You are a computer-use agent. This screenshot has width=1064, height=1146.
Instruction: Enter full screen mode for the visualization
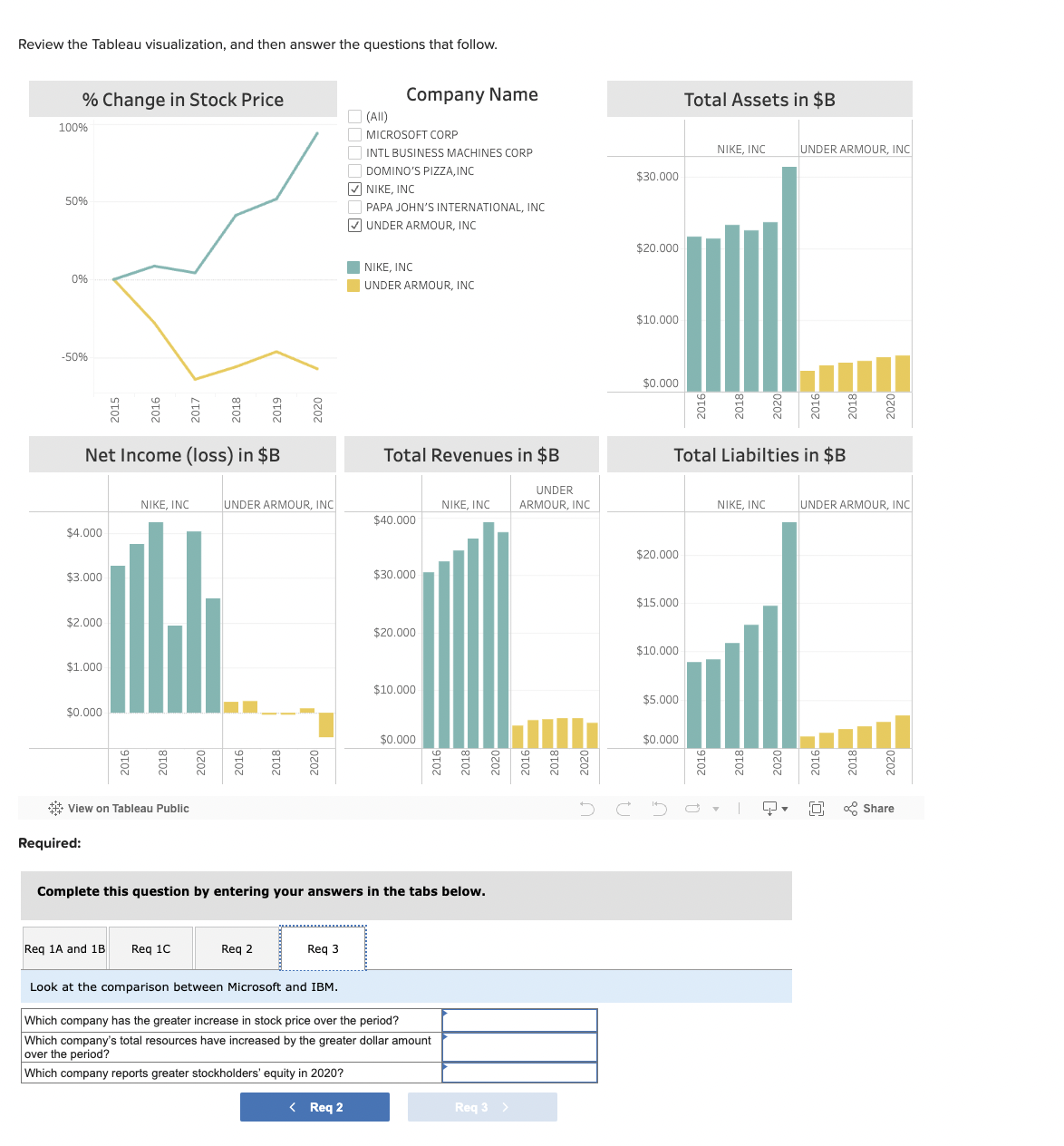(x=817, y=808)
